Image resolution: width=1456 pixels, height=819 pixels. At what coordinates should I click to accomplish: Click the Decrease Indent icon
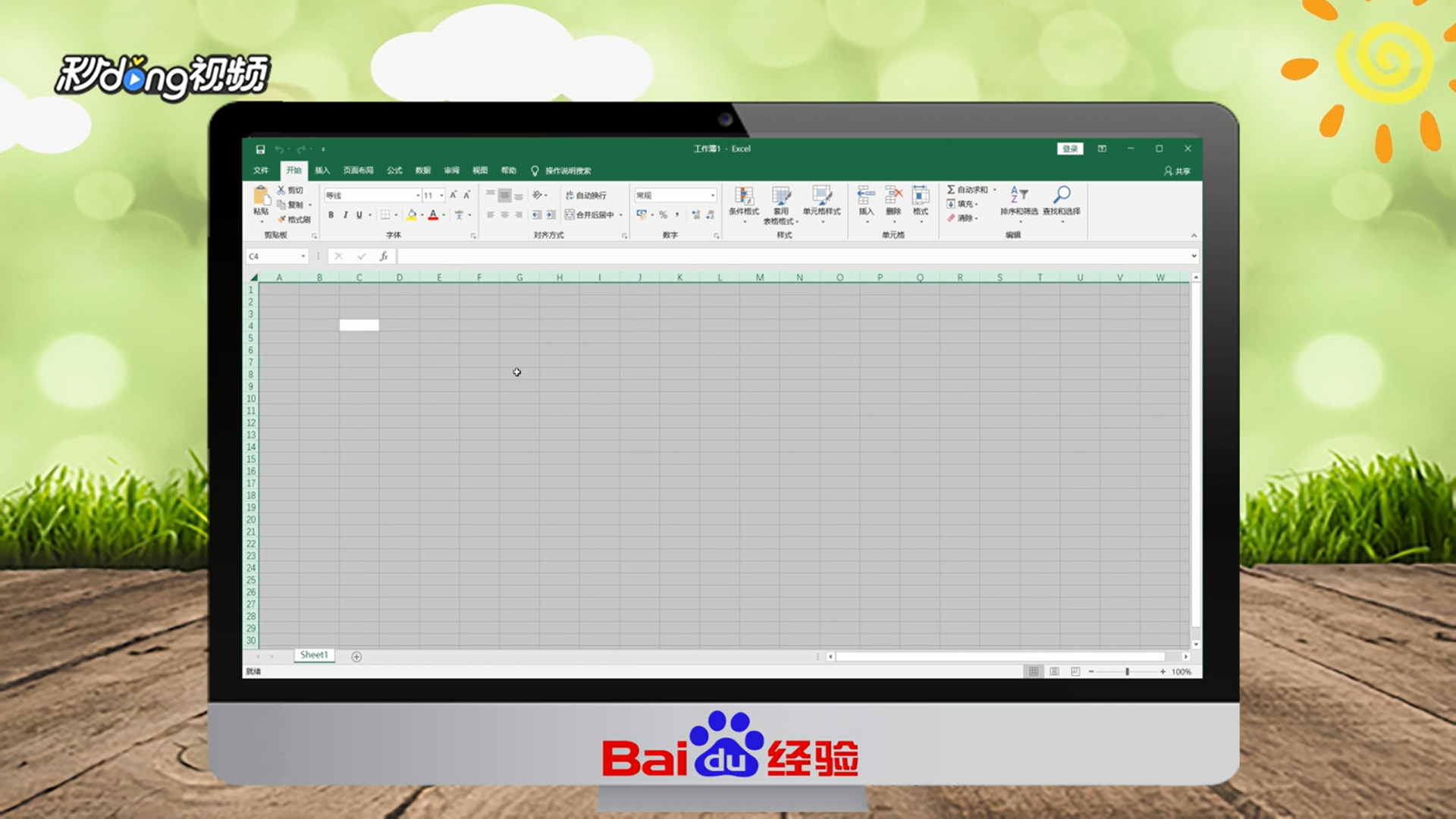point(537,215)
